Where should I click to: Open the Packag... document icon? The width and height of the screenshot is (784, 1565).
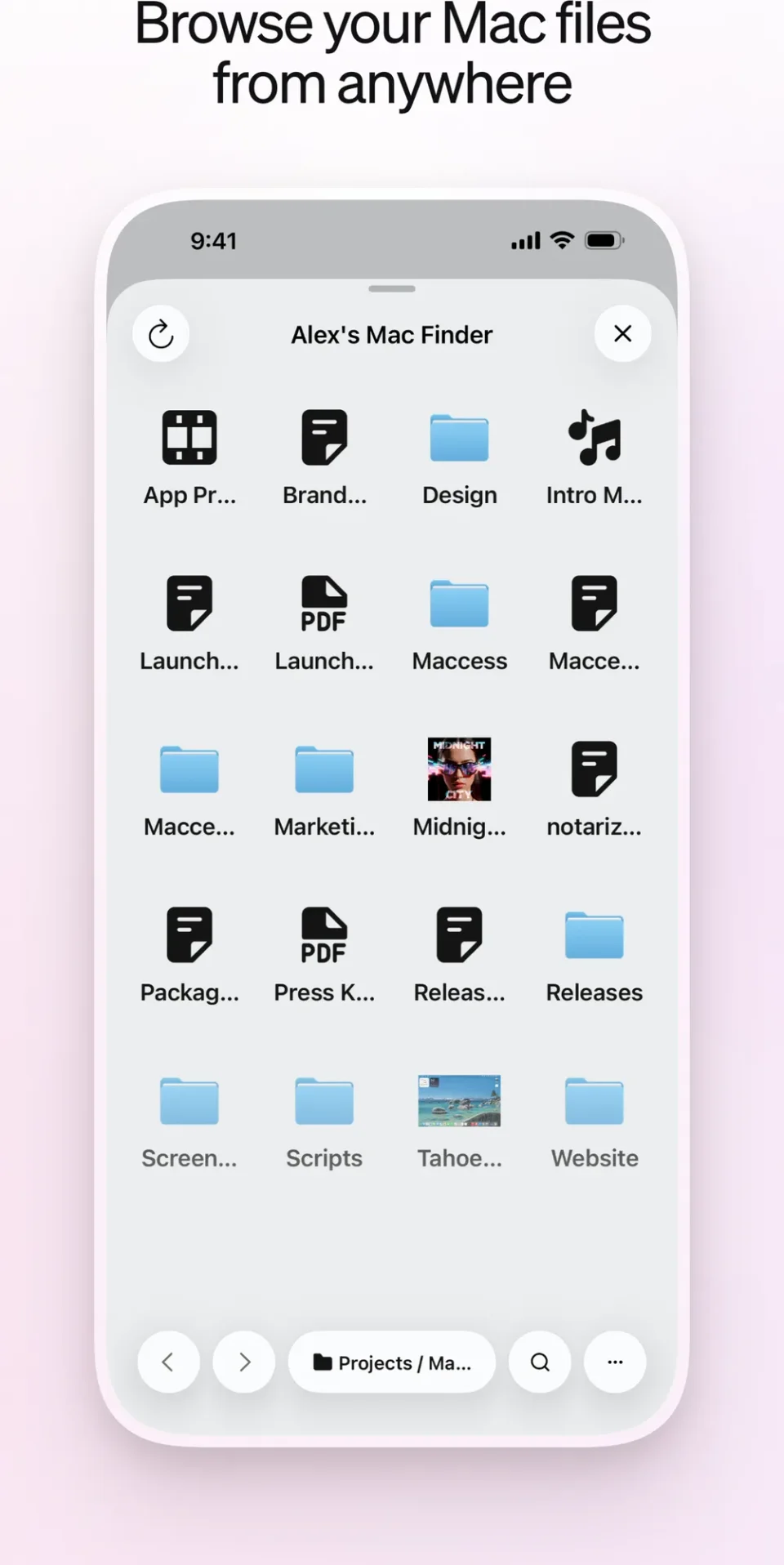pyautogui.click(x=189, y=935)
